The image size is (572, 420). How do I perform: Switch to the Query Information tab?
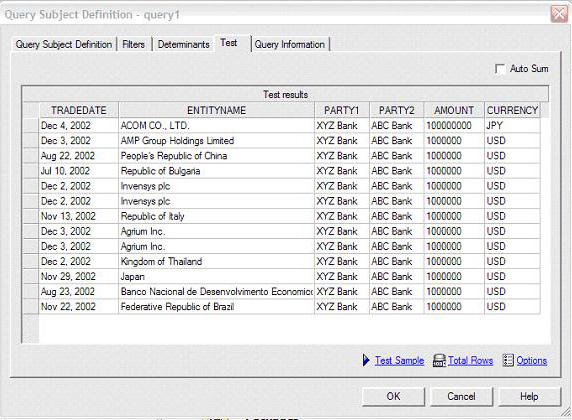pos(290,45)
